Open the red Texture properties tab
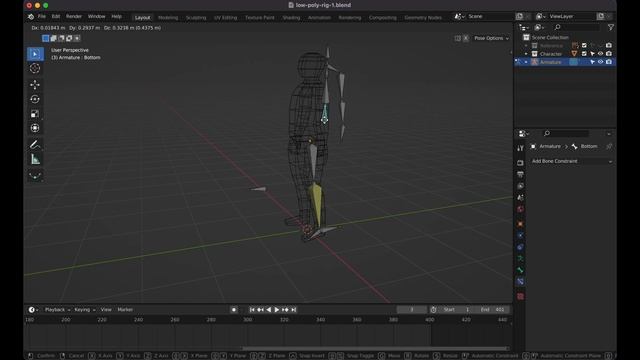Image resolution: width=640 pixels, height=360 pixels. pos(520,296)
